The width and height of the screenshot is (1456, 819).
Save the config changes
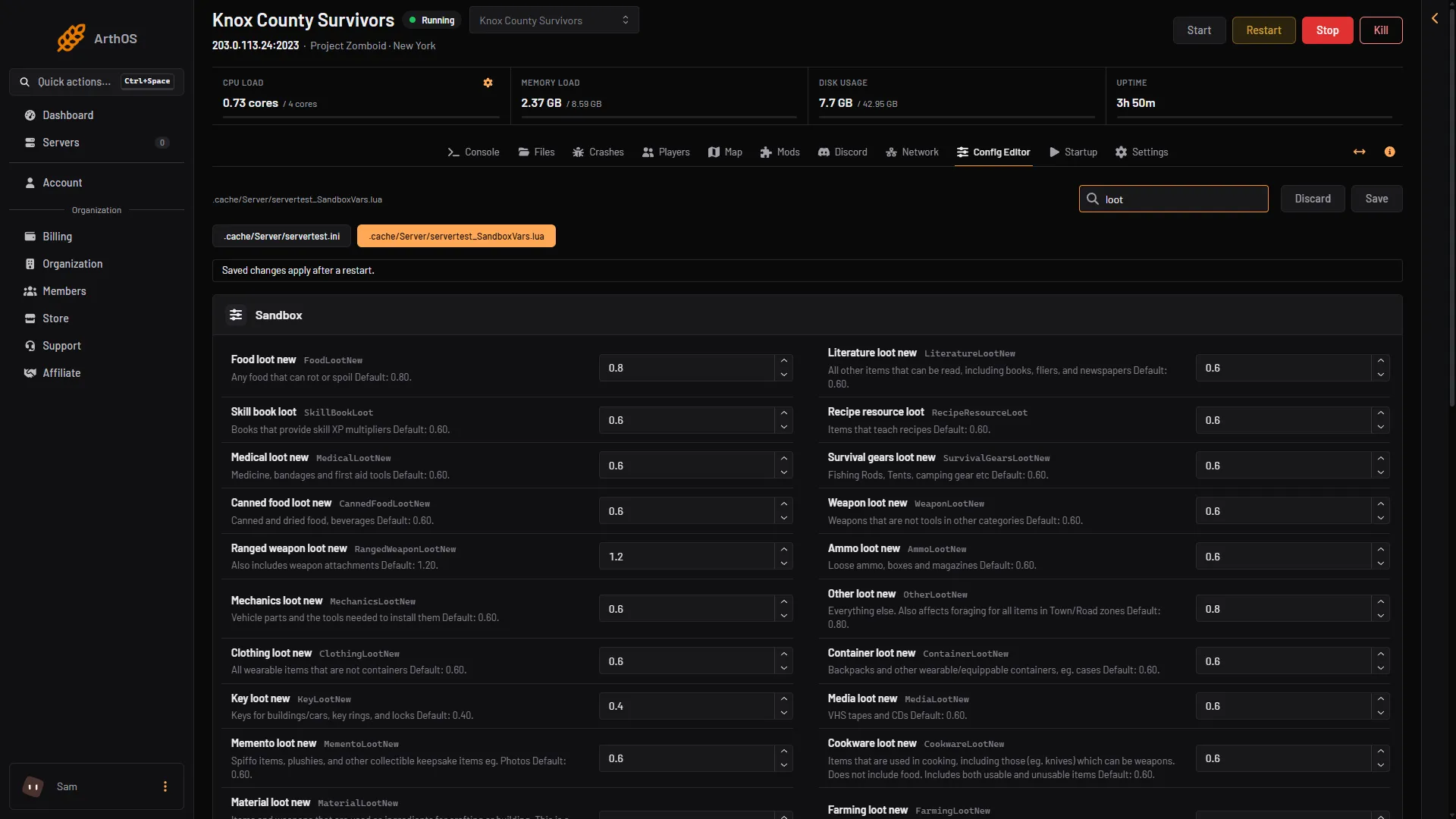click(1376, 199)
